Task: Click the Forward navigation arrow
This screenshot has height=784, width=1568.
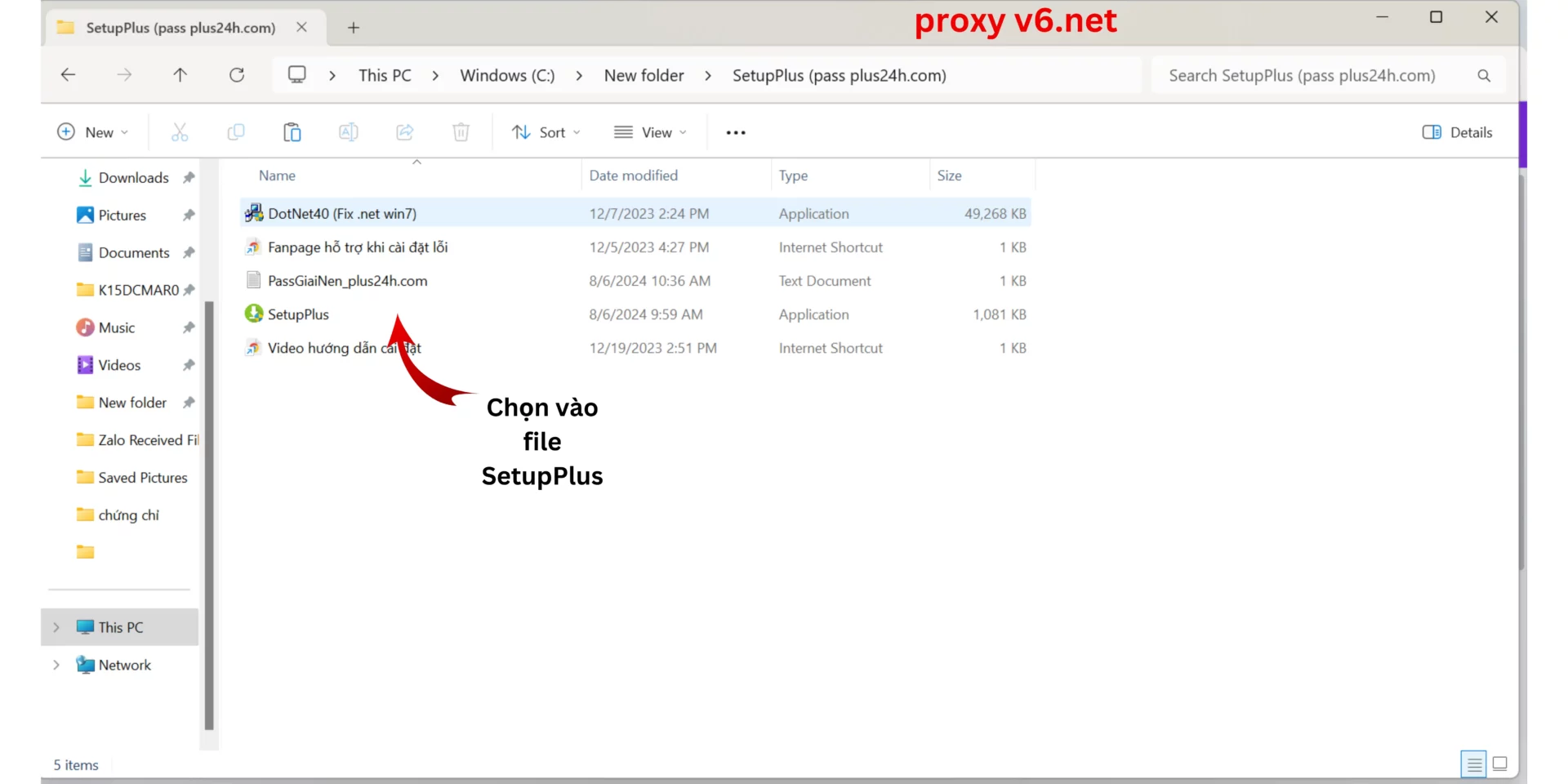Action: coord(124,75)
